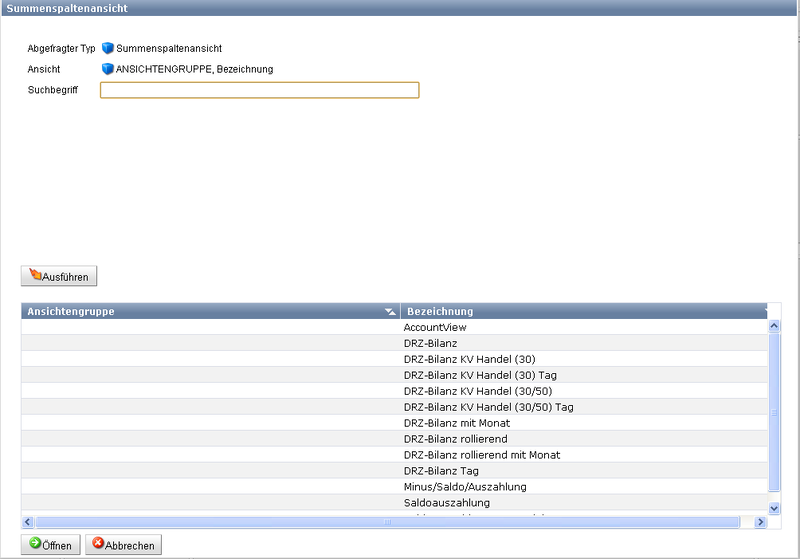Click the vertical scrollbar up arrow

click(x=773, y=326)
